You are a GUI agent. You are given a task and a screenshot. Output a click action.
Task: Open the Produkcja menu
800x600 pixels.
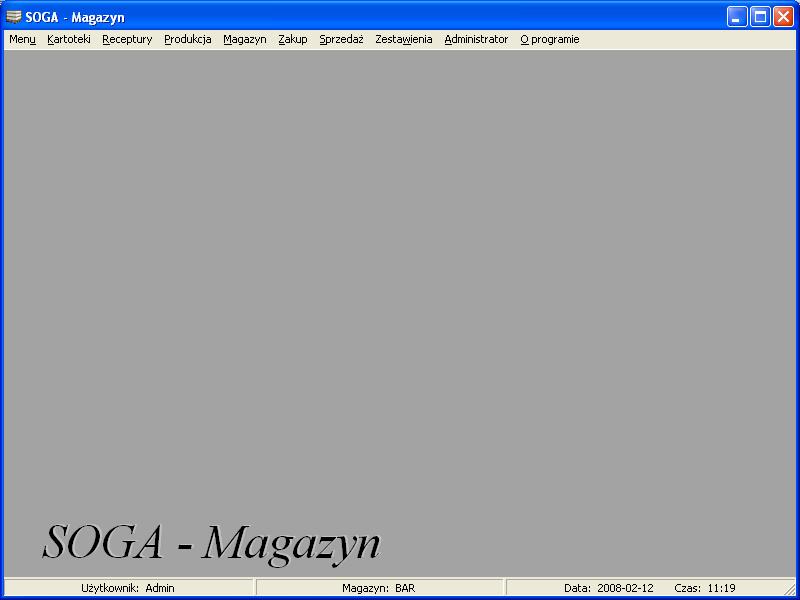(188, 39)
